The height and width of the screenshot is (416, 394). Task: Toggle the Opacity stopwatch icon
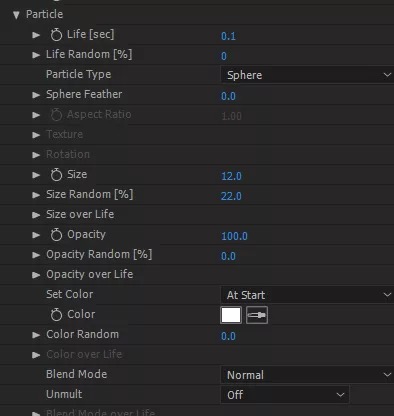click(x=56, y=235)
